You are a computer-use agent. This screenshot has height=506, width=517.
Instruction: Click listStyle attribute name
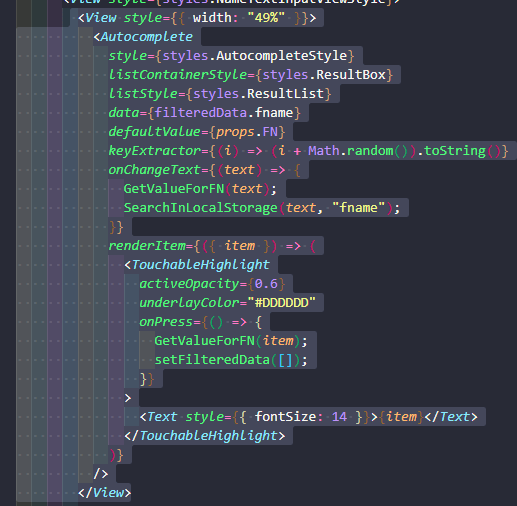click(143, 94)
